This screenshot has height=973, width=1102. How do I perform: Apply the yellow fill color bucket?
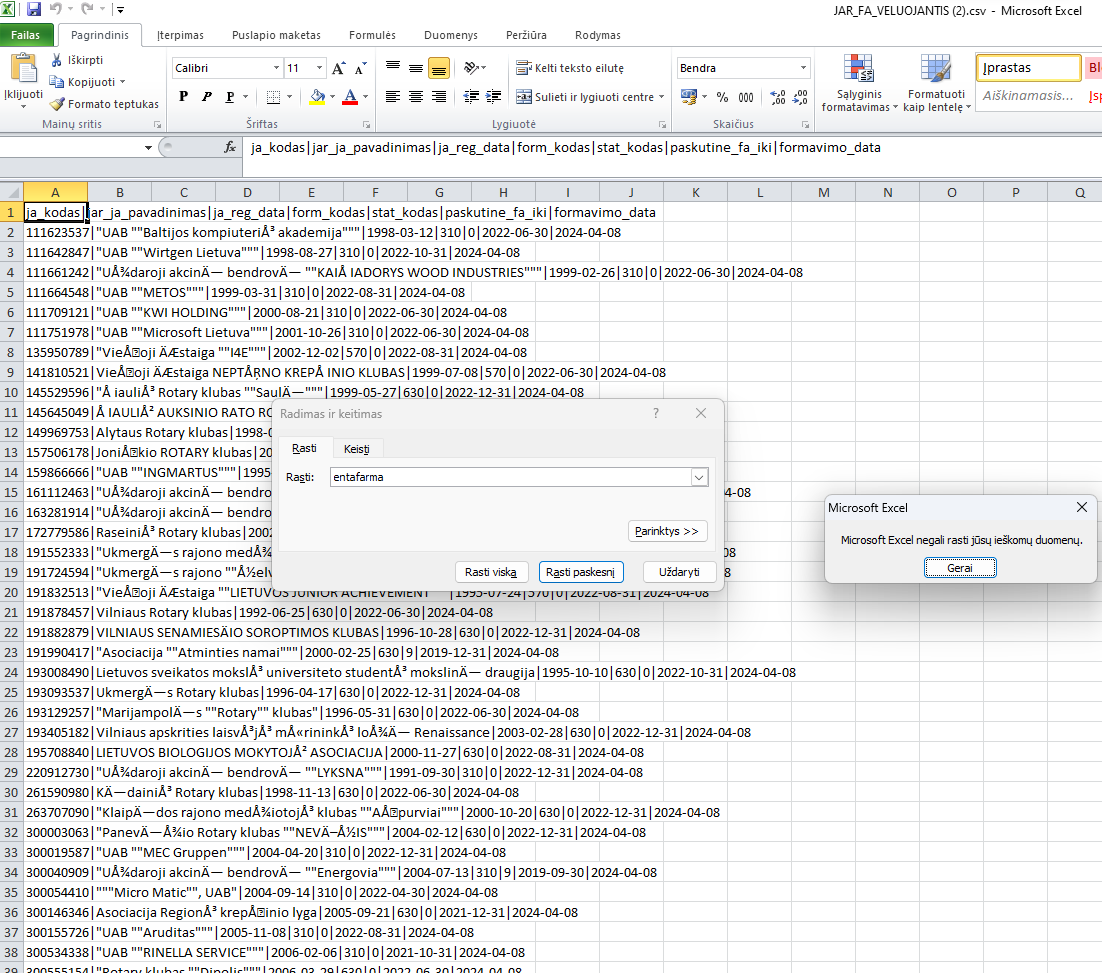pos(317,97)
